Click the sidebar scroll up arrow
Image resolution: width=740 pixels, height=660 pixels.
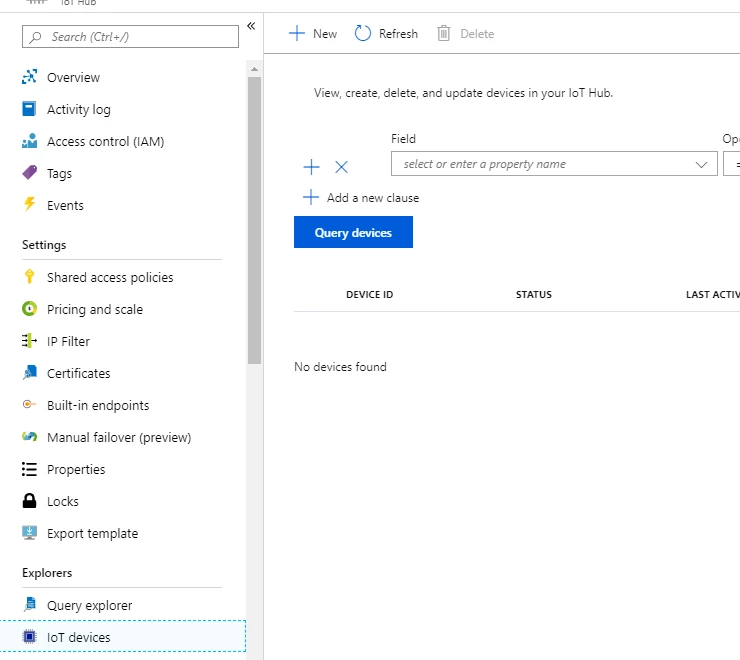click(254, 69)
